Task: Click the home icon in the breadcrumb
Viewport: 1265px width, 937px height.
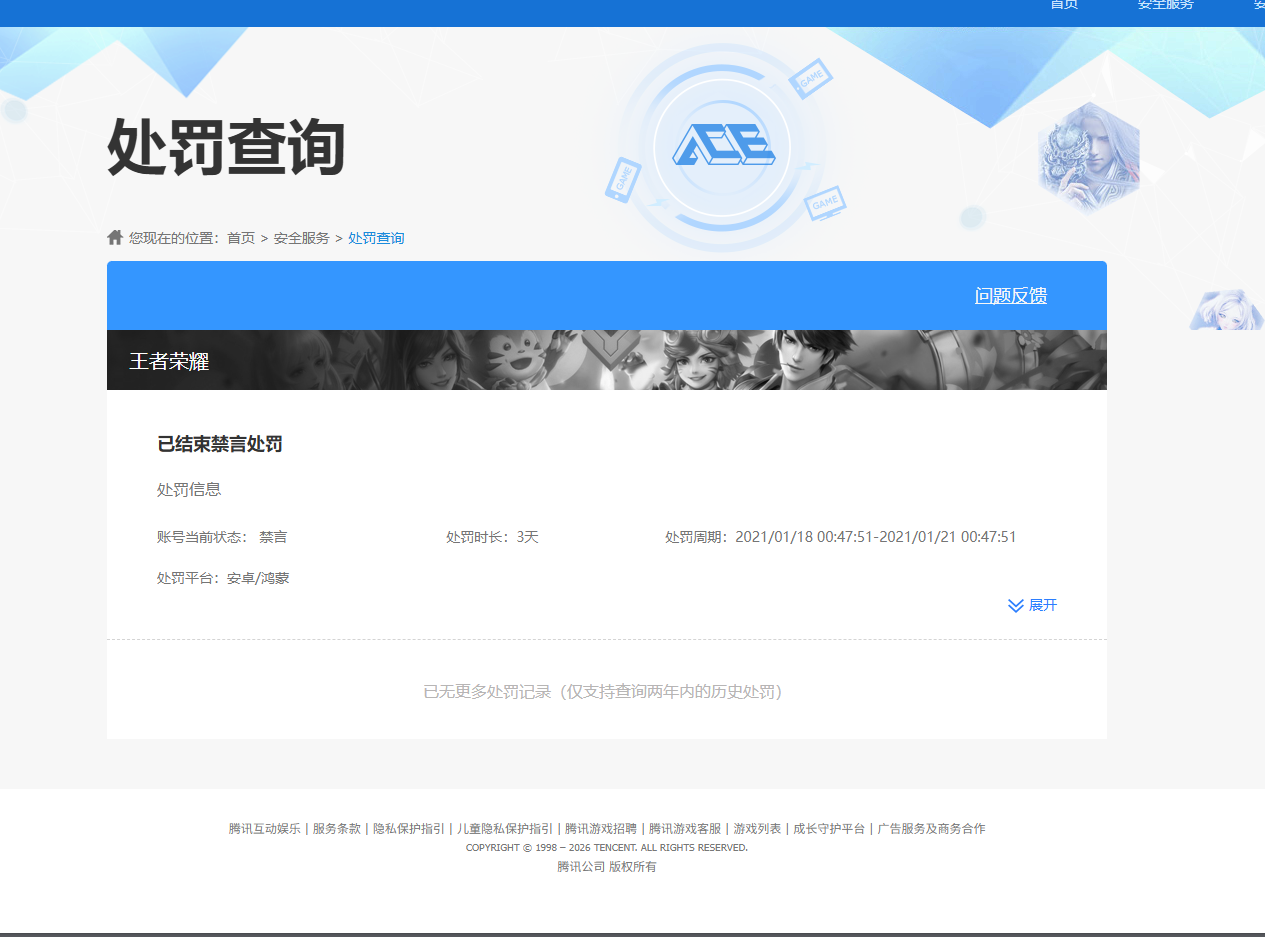Action: 113,236
